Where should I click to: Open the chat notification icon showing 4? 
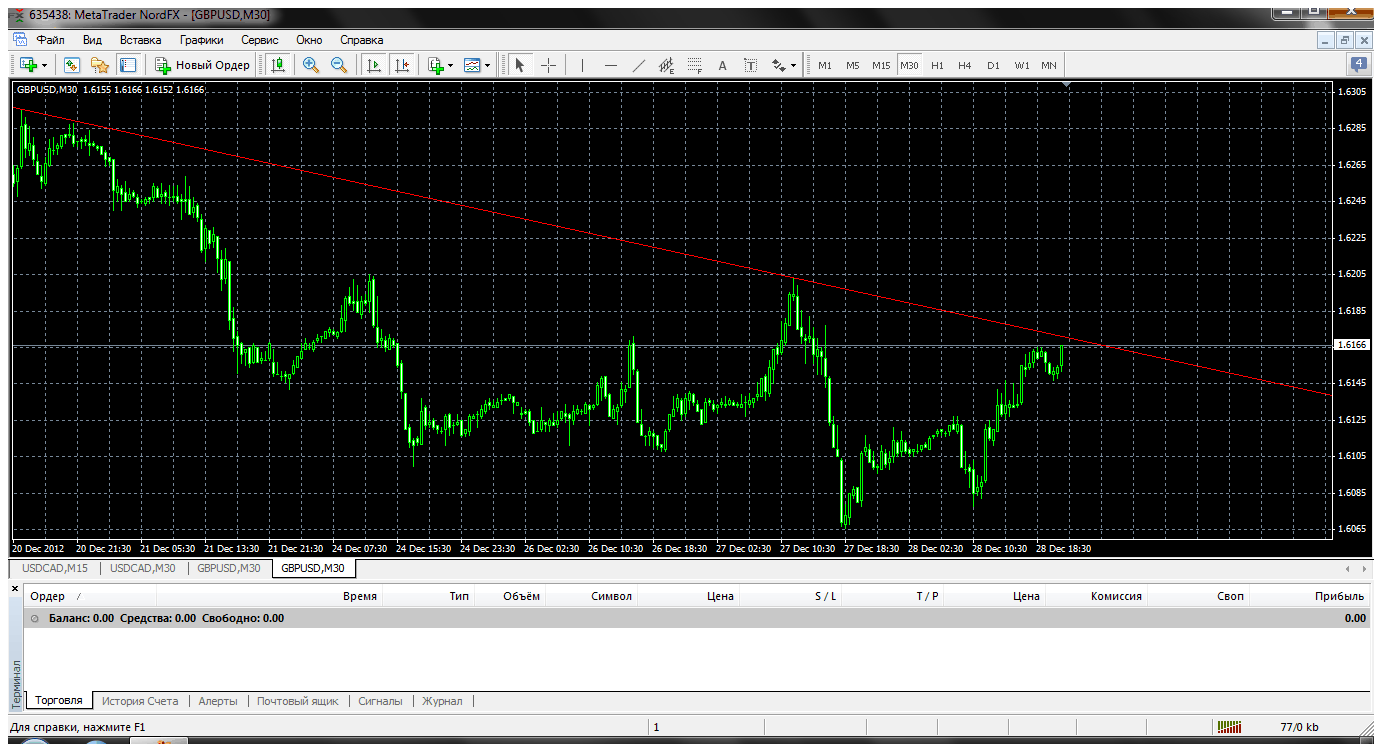pyautogui.click(x=1359, y=65)
